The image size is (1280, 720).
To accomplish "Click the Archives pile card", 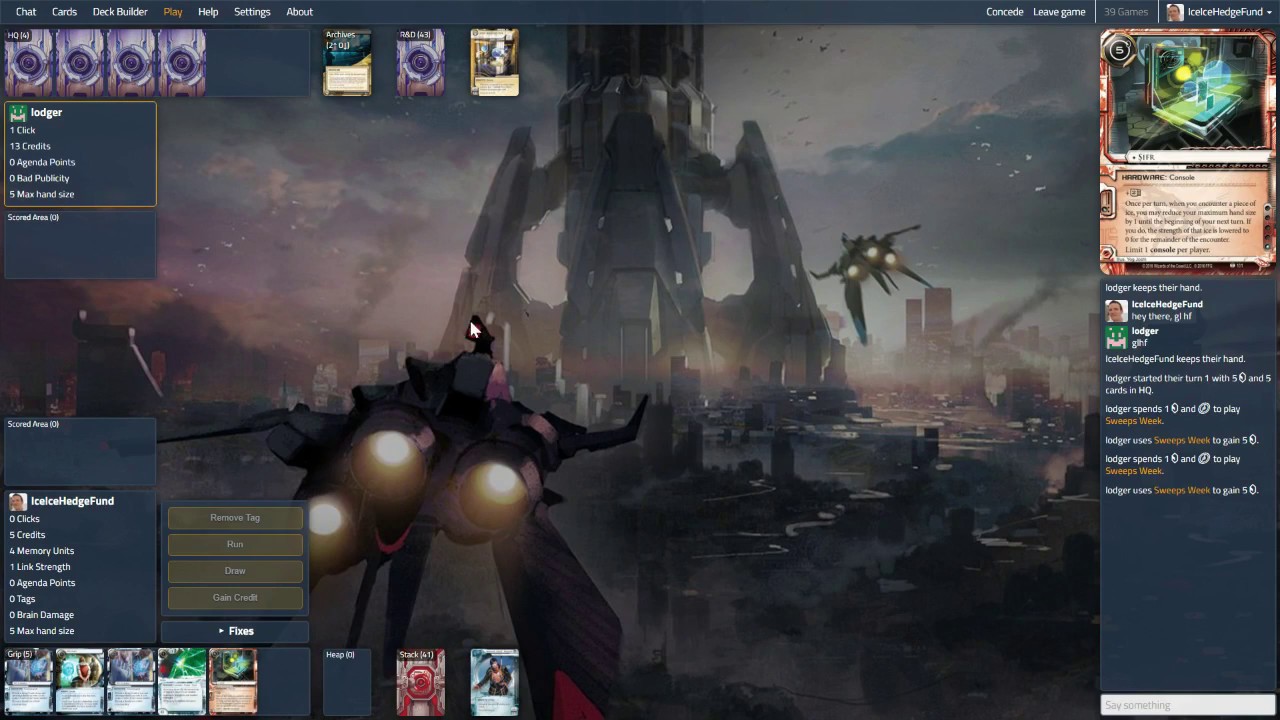I will (x=347, y=62).
